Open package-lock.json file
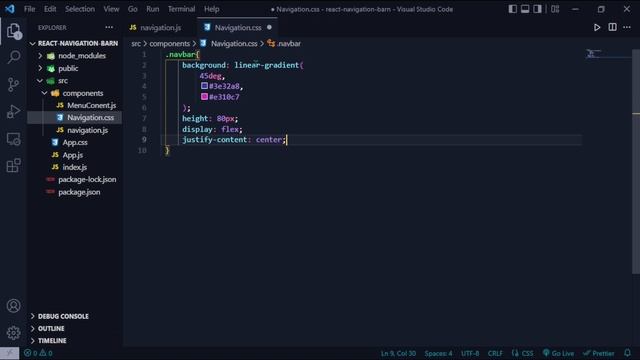This screenshot has height=360, width=640. pos(74,180)
